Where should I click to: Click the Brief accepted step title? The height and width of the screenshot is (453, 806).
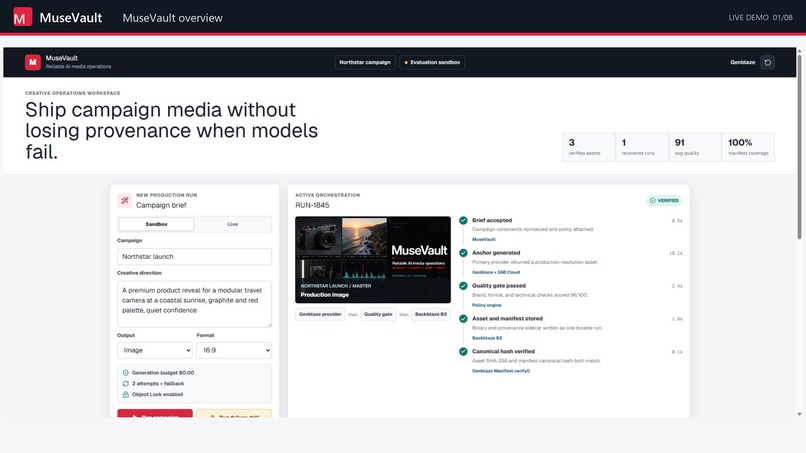click(x=492, y=220)
